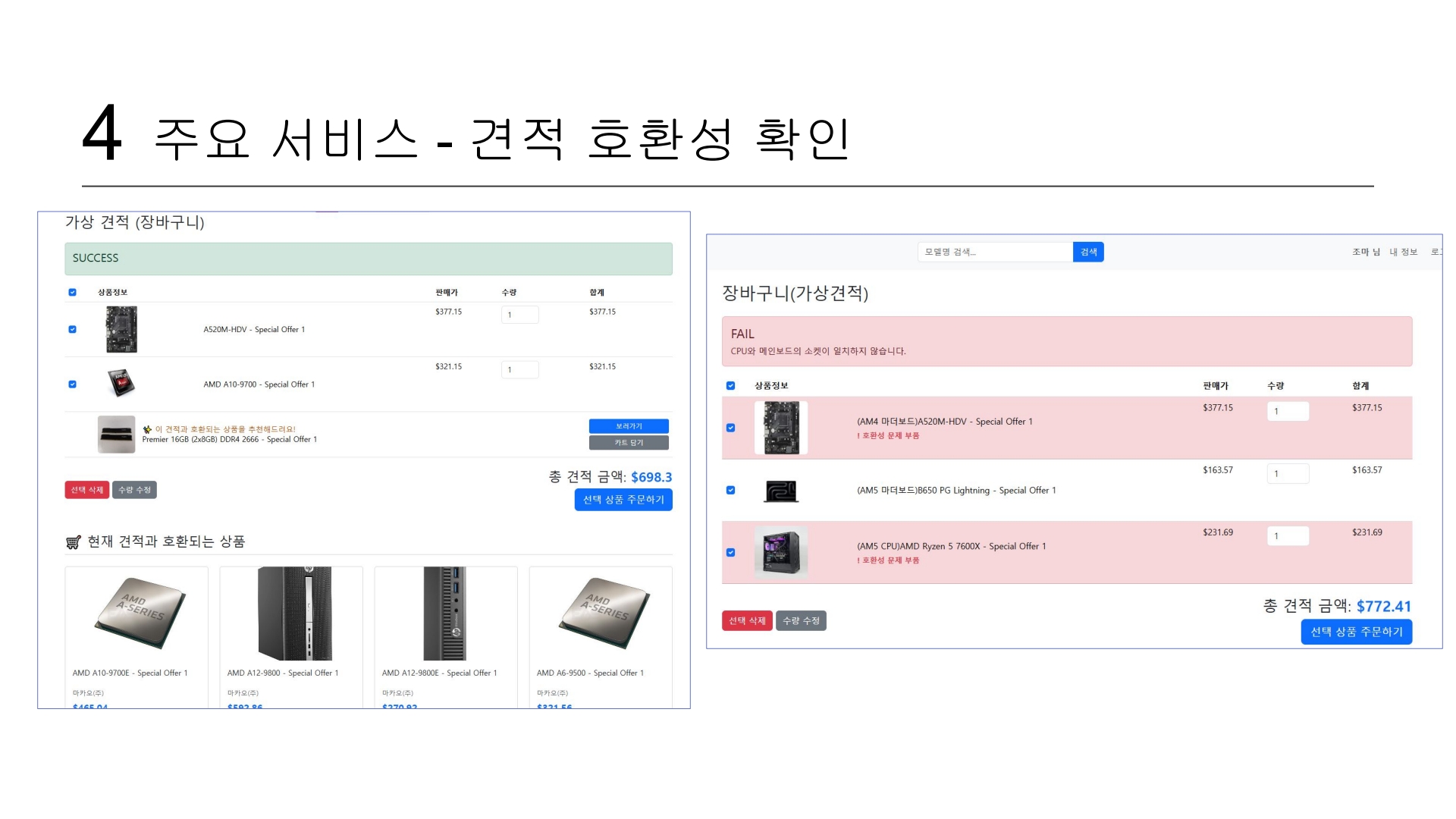The image size is (1456, 819).
Task: Uncheck the A520M-HDV checkbox in success cart
Action: pos(73,329)
